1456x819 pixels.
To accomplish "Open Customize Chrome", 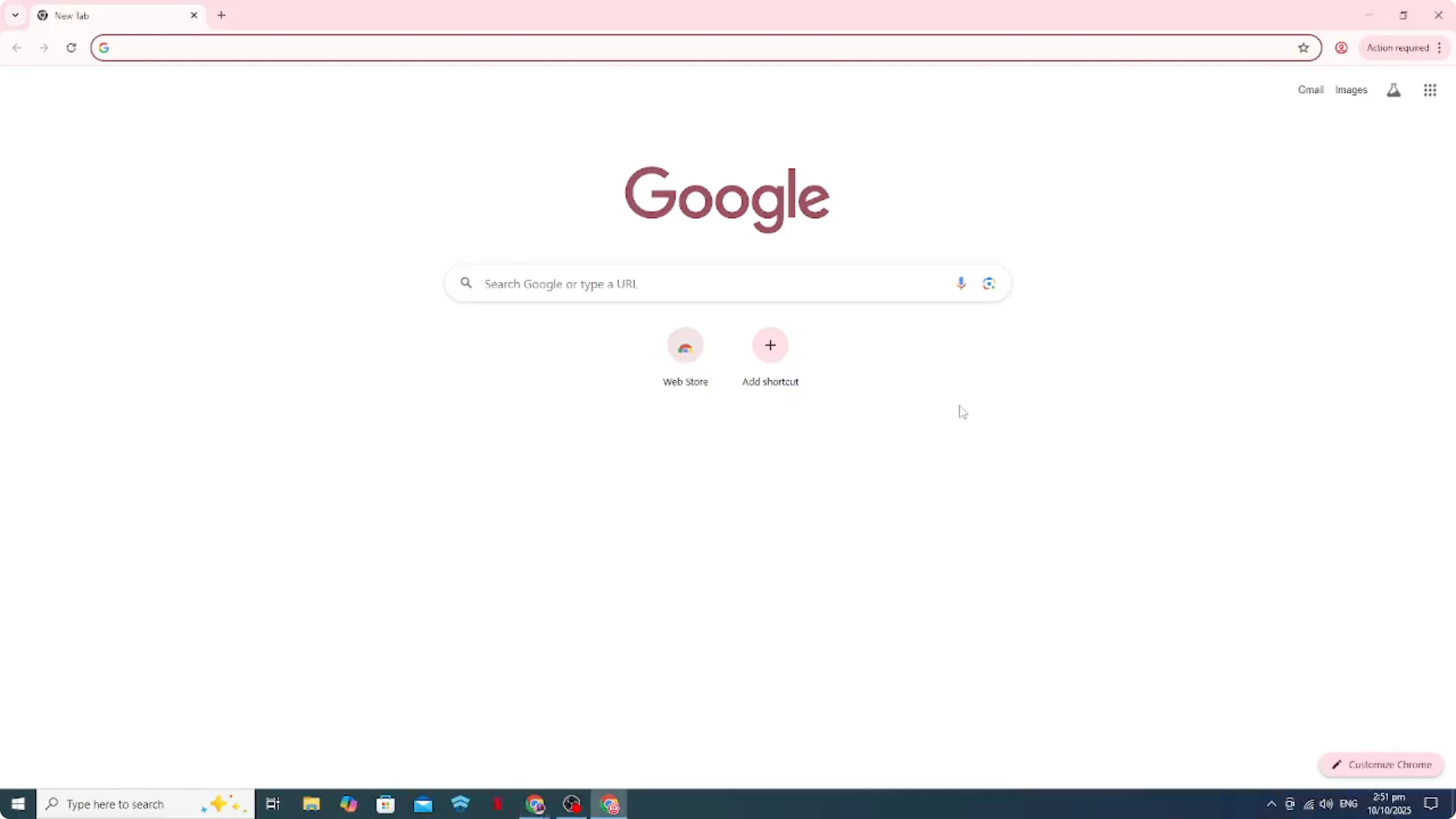I will point(1381,764).
